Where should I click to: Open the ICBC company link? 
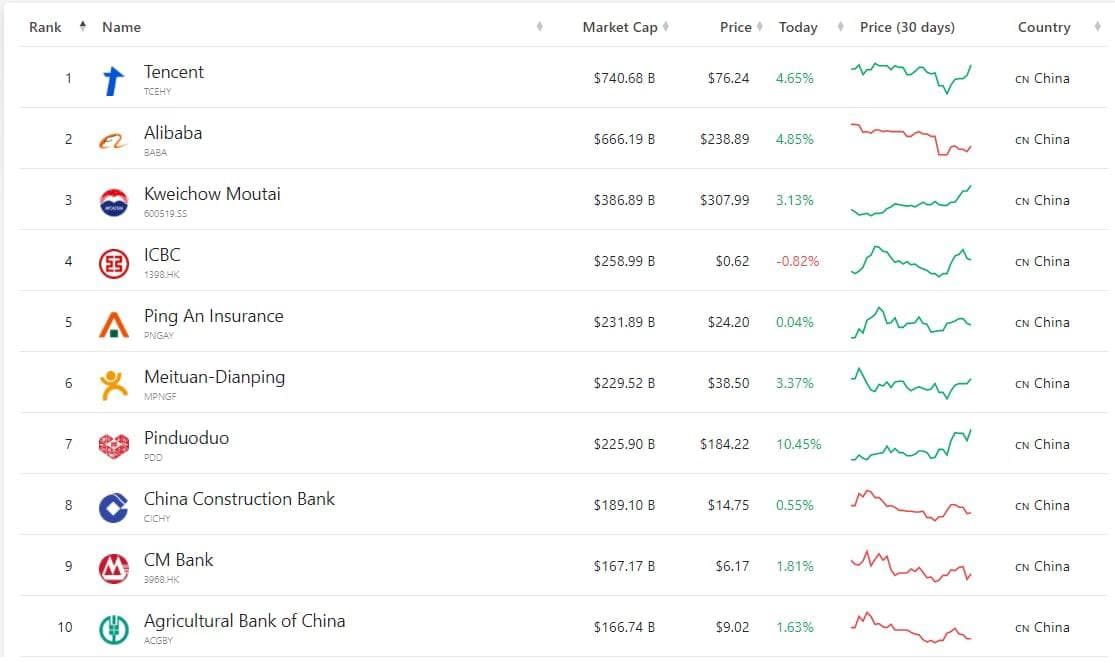[x=162, y=255]
